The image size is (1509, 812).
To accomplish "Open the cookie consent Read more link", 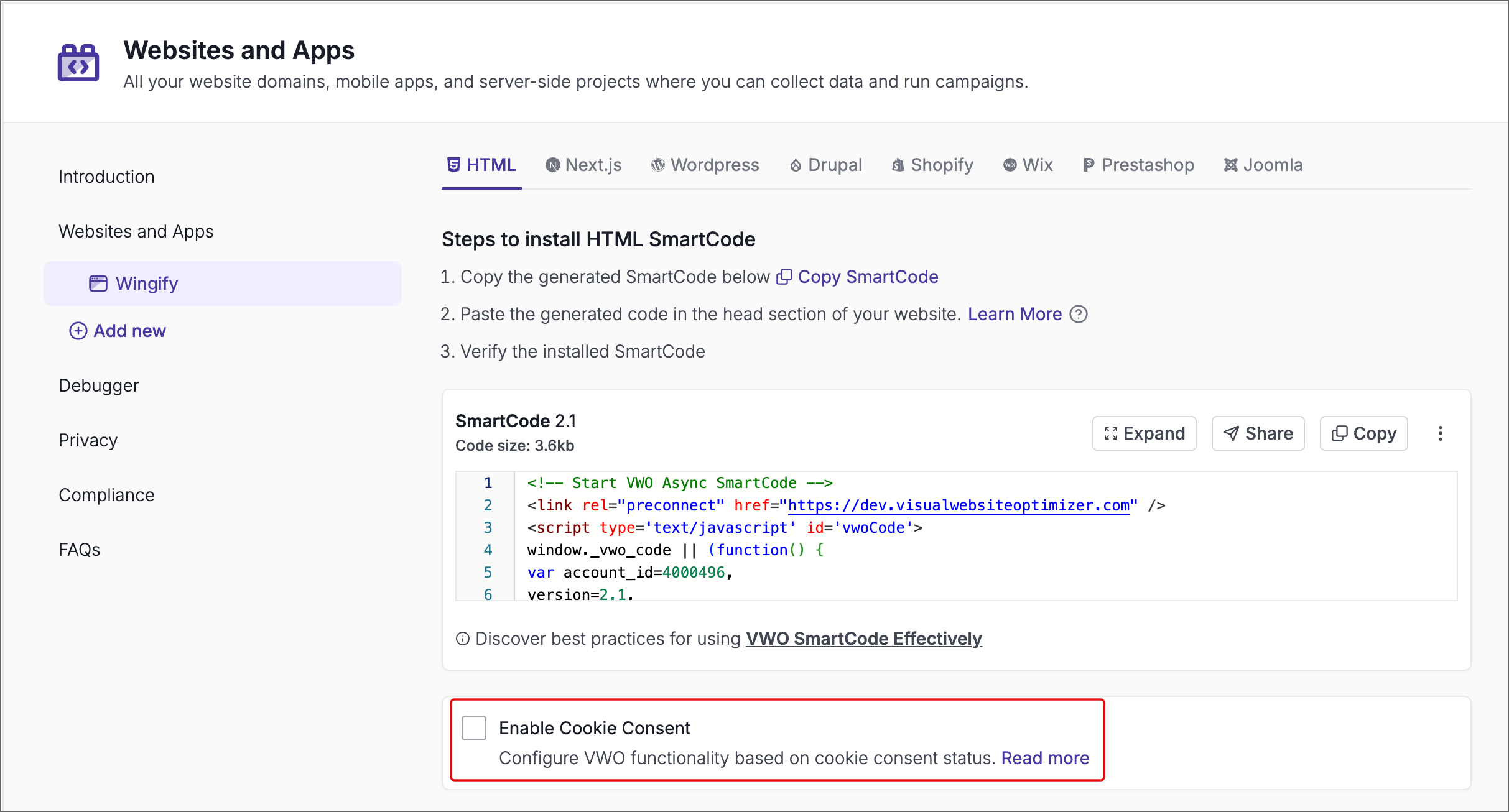I will coord(1045,758).
